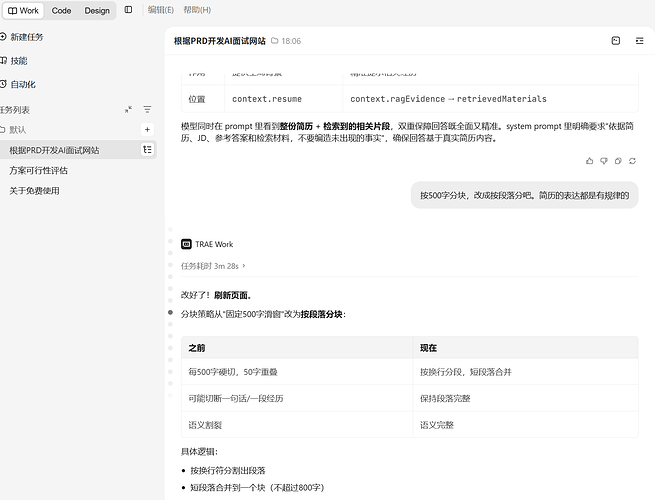Collapse the task list with arrows icon
The width and height of the screenshot is (655, 500).
pyautogui.click(x=128, y=109)
